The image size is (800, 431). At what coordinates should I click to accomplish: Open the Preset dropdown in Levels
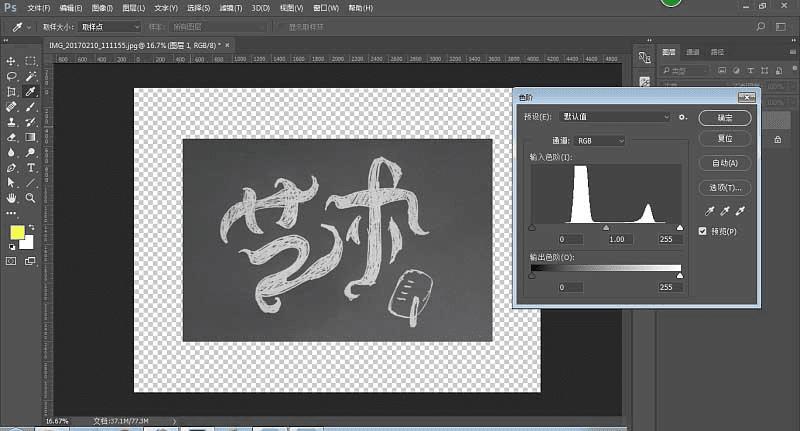[x=615, y=117]
